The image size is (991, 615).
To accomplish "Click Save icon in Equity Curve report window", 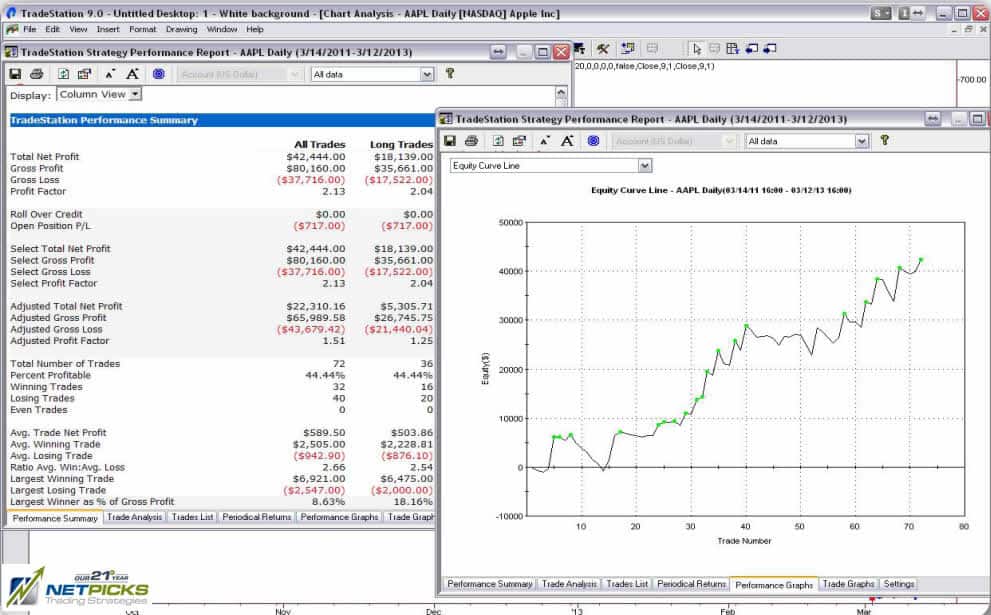I will tap(450, 141).
